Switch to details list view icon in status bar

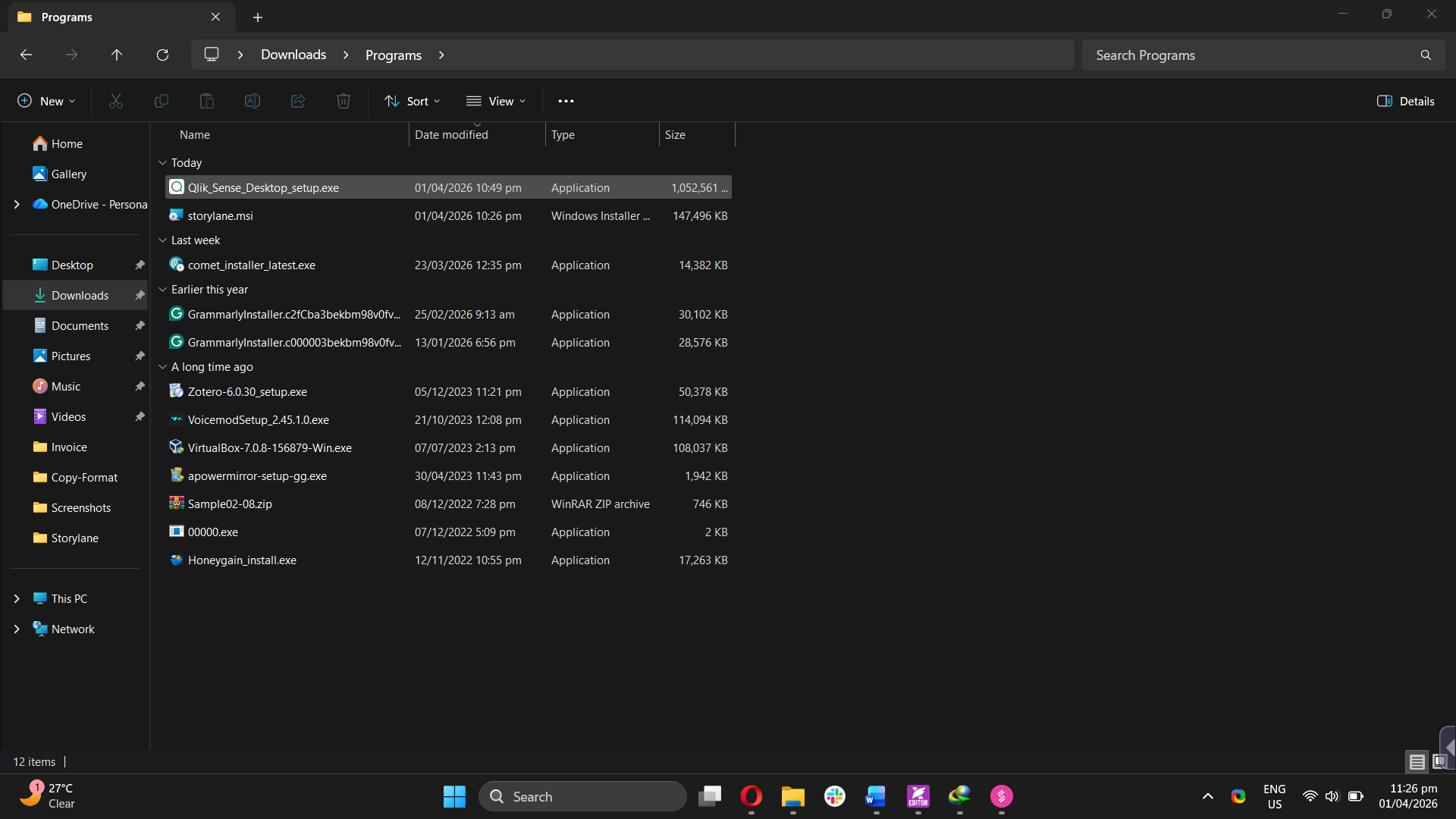click(1417, 761)
